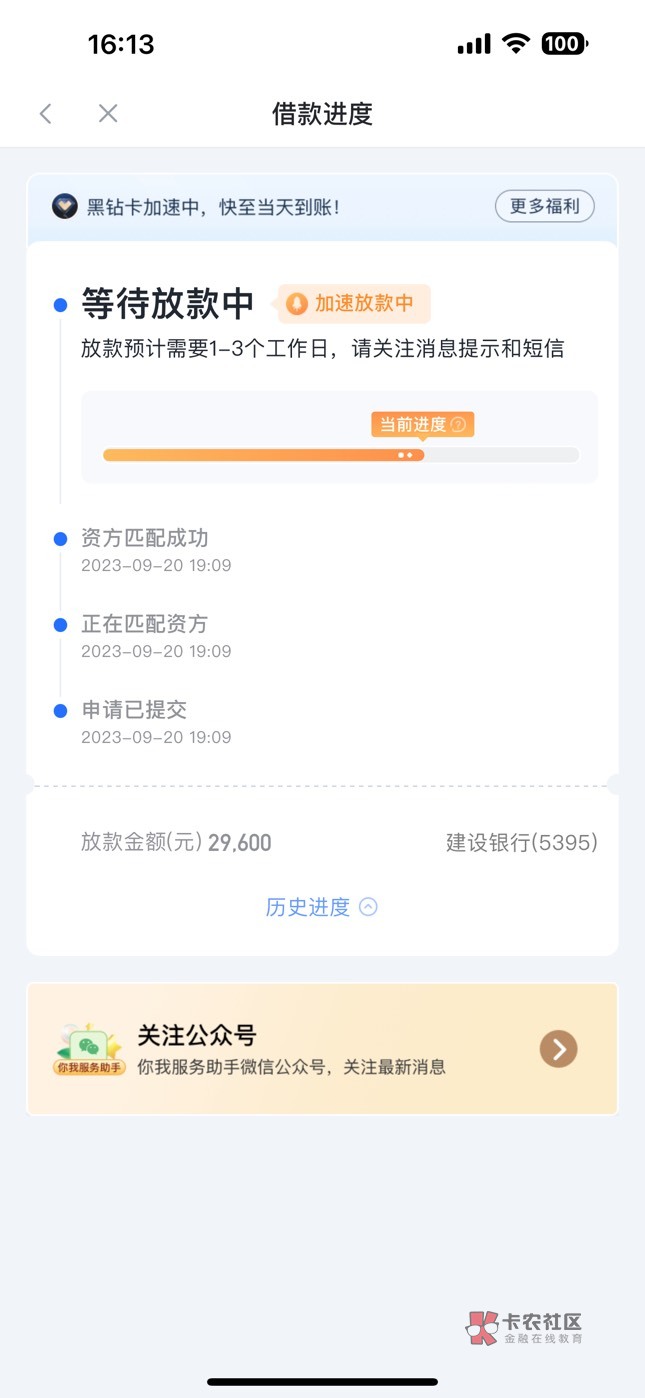Tap the orange loan progress bar
This screenshot has height=1398, width=645.
pos(263,455)
